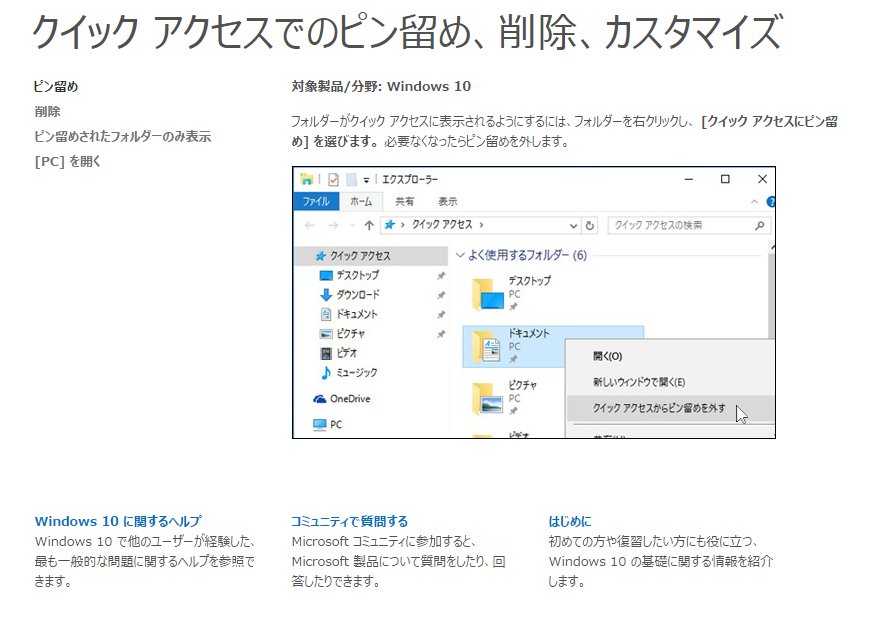
Task: Click the up one level arrow
Action: tap(369, 225)
